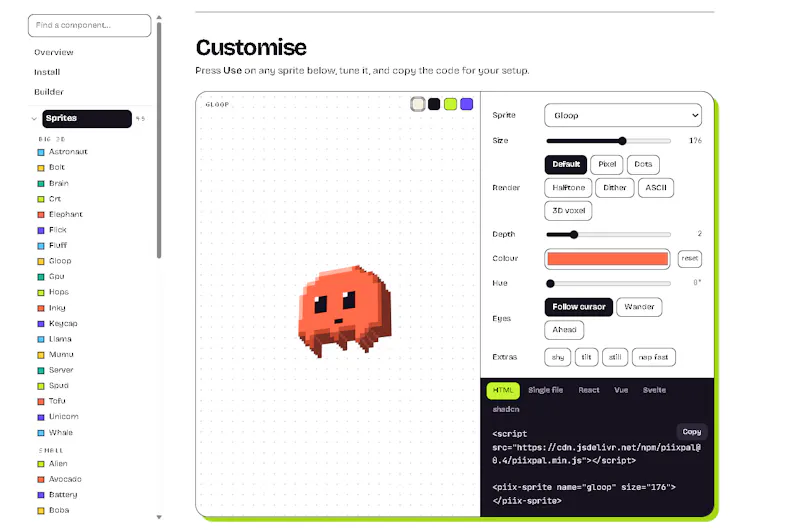
Task: Click the Flick sprite color icon
Action: point(41,230)
